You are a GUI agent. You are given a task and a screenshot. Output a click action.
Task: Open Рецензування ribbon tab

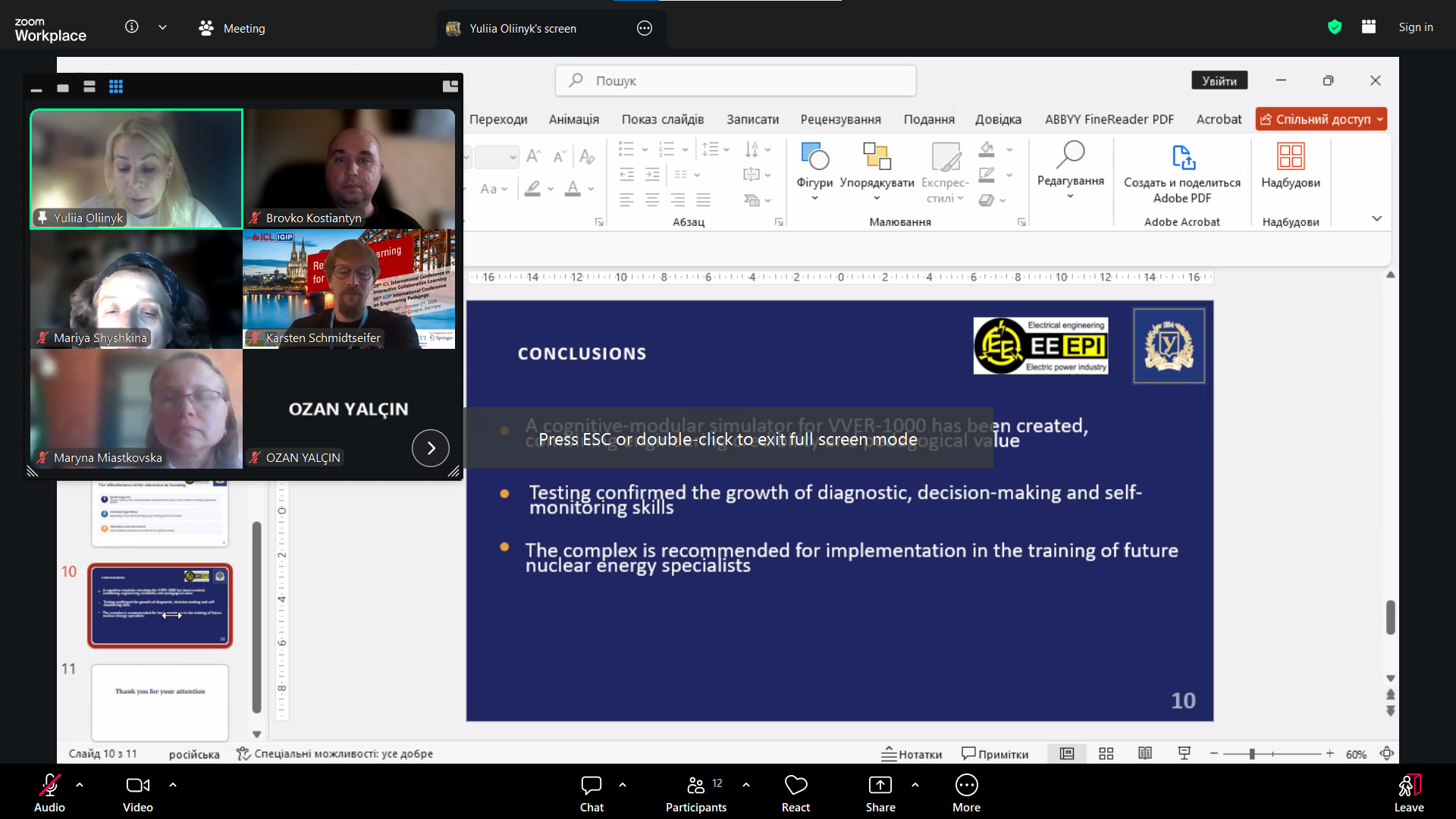(x=840, y=119)
